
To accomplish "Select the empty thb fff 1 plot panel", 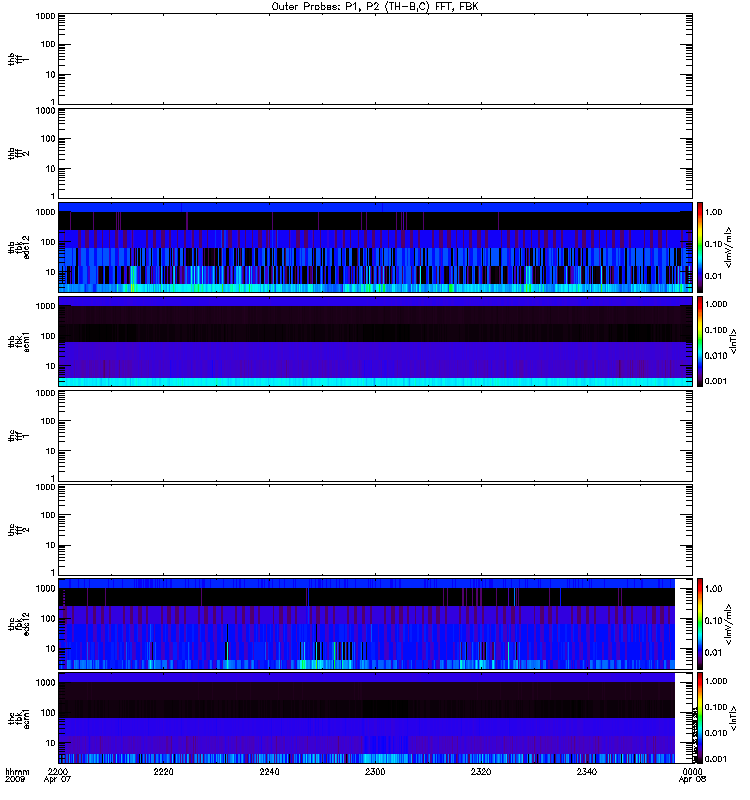I will tap(375, 59).
